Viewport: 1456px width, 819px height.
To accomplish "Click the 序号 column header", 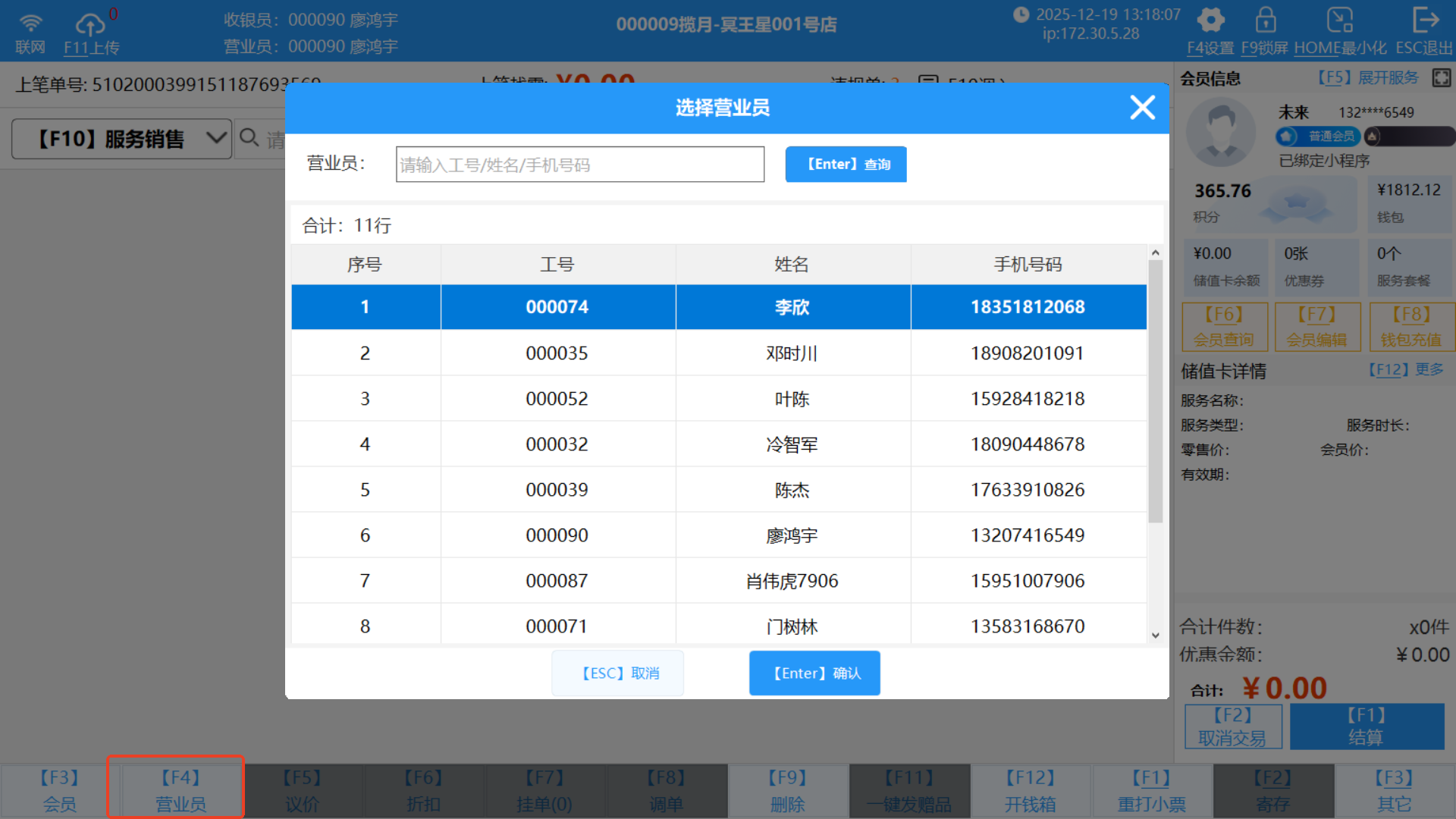I will click(366, 265).
